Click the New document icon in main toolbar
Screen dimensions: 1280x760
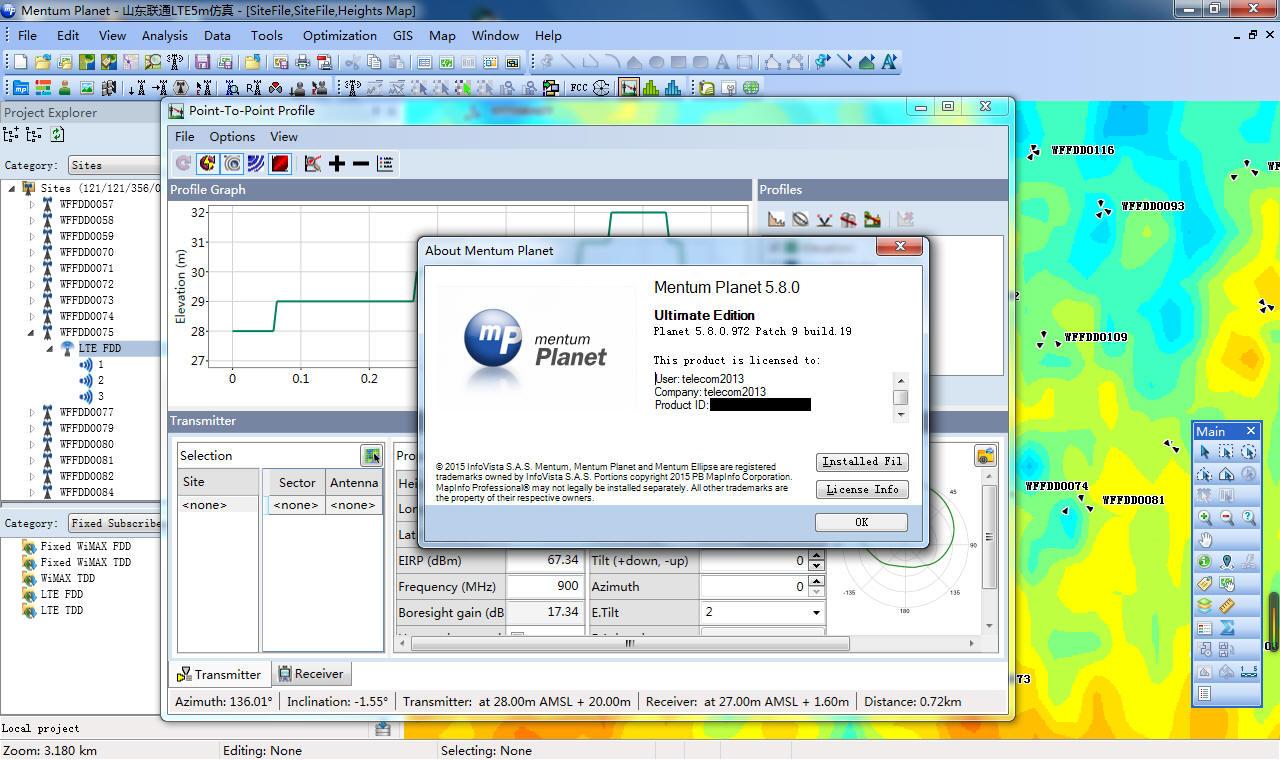[x=20, y=62]
